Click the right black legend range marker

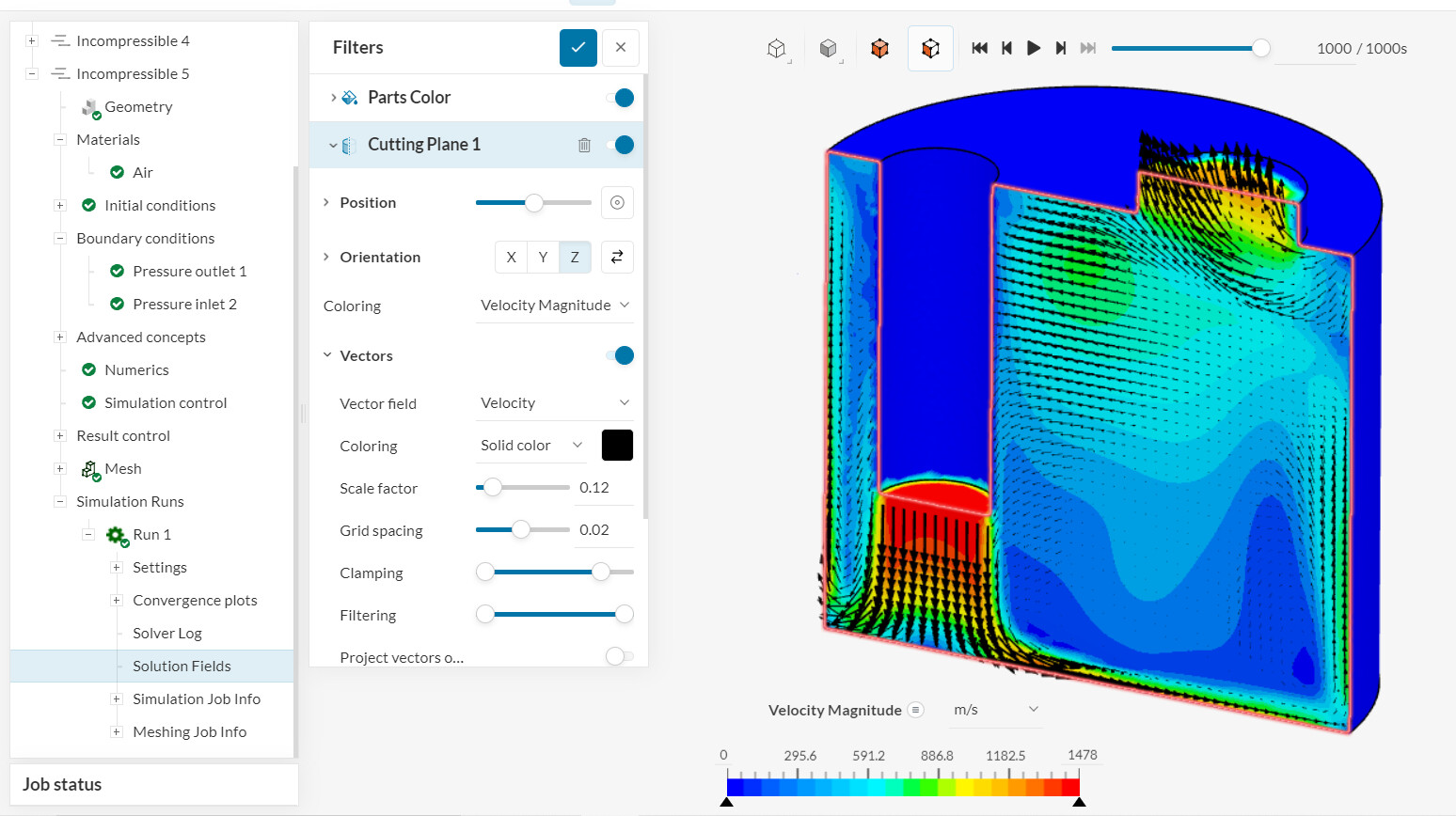pos(1079,802)
